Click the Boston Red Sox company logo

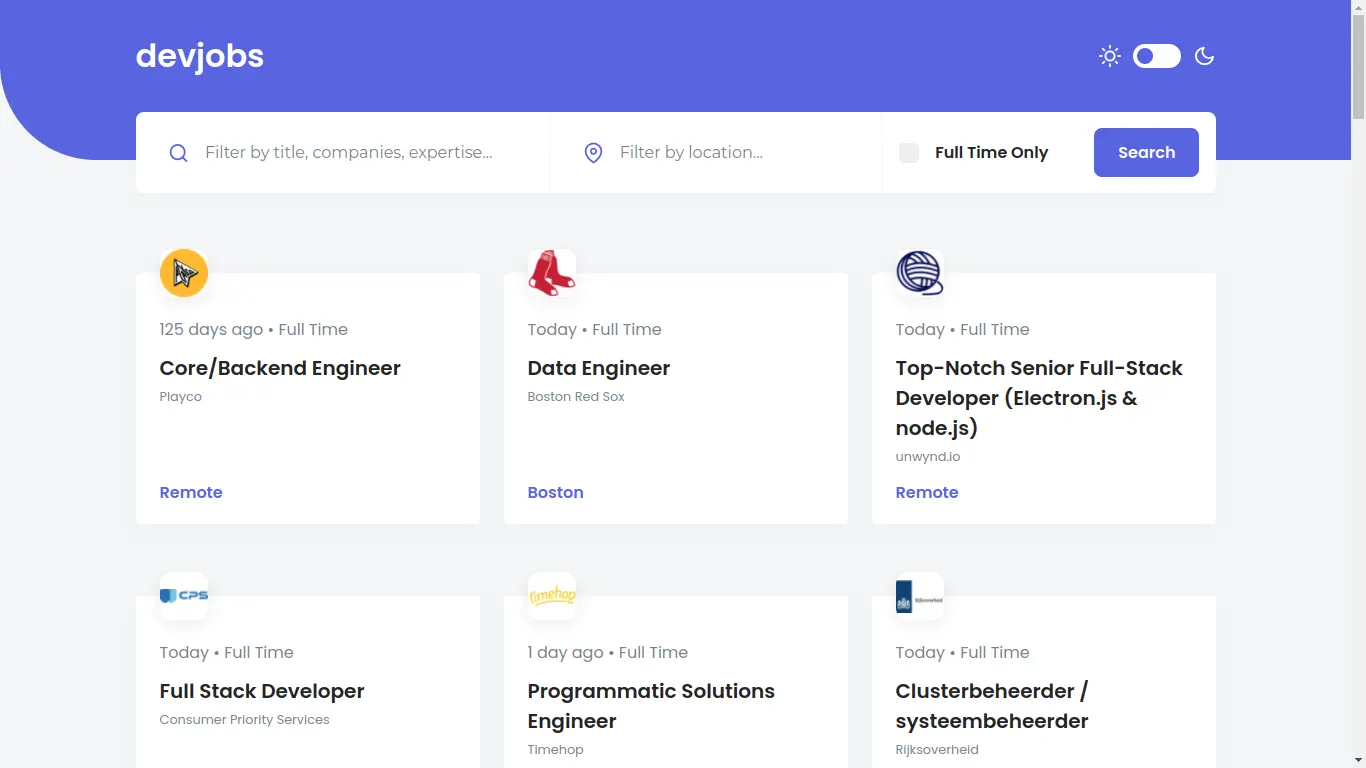pyautogui.click(x=552, y=272)
